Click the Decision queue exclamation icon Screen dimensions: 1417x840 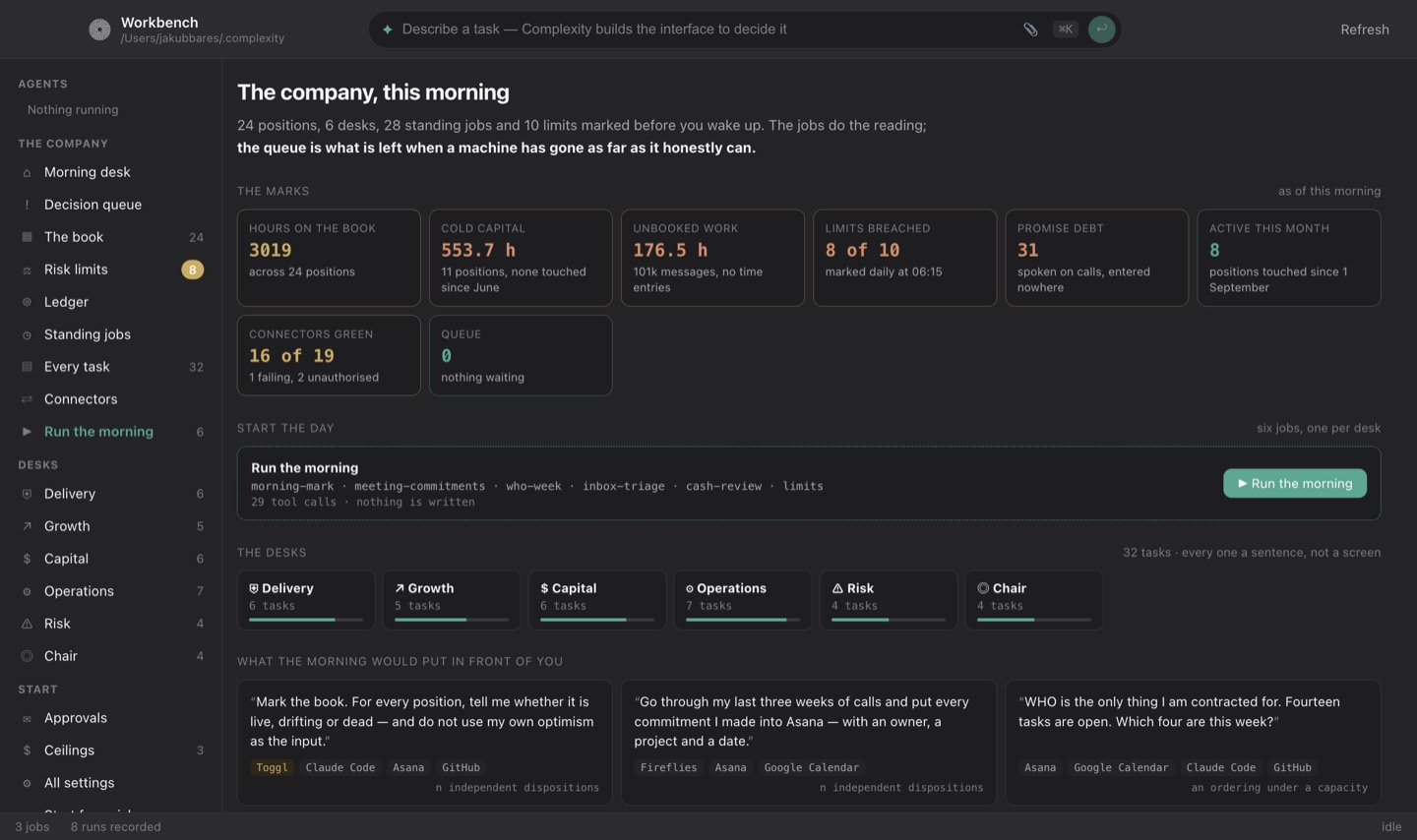click(27, 205)
